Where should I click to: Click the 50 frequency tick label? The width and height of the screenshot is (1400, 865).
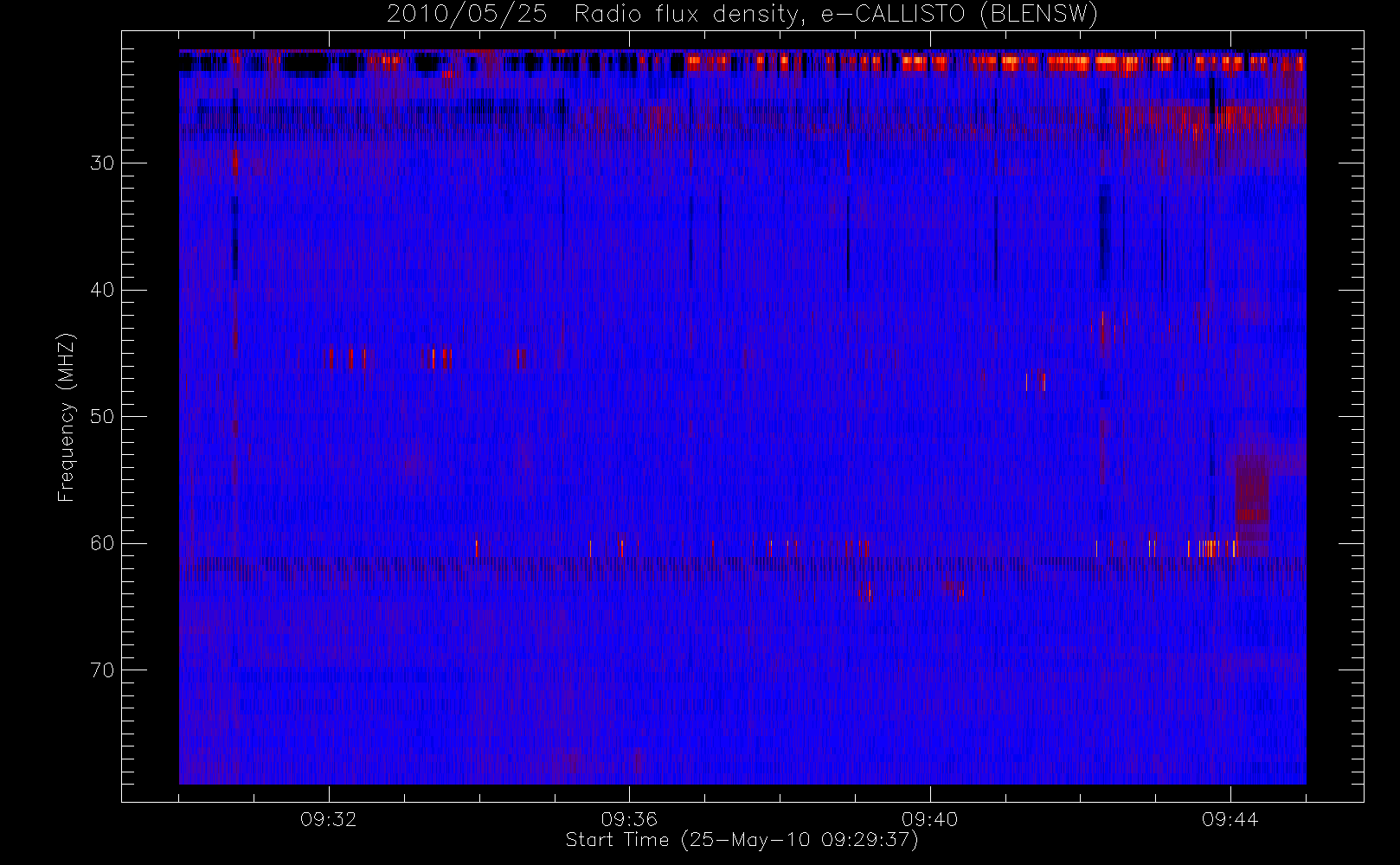pos(102,417)
